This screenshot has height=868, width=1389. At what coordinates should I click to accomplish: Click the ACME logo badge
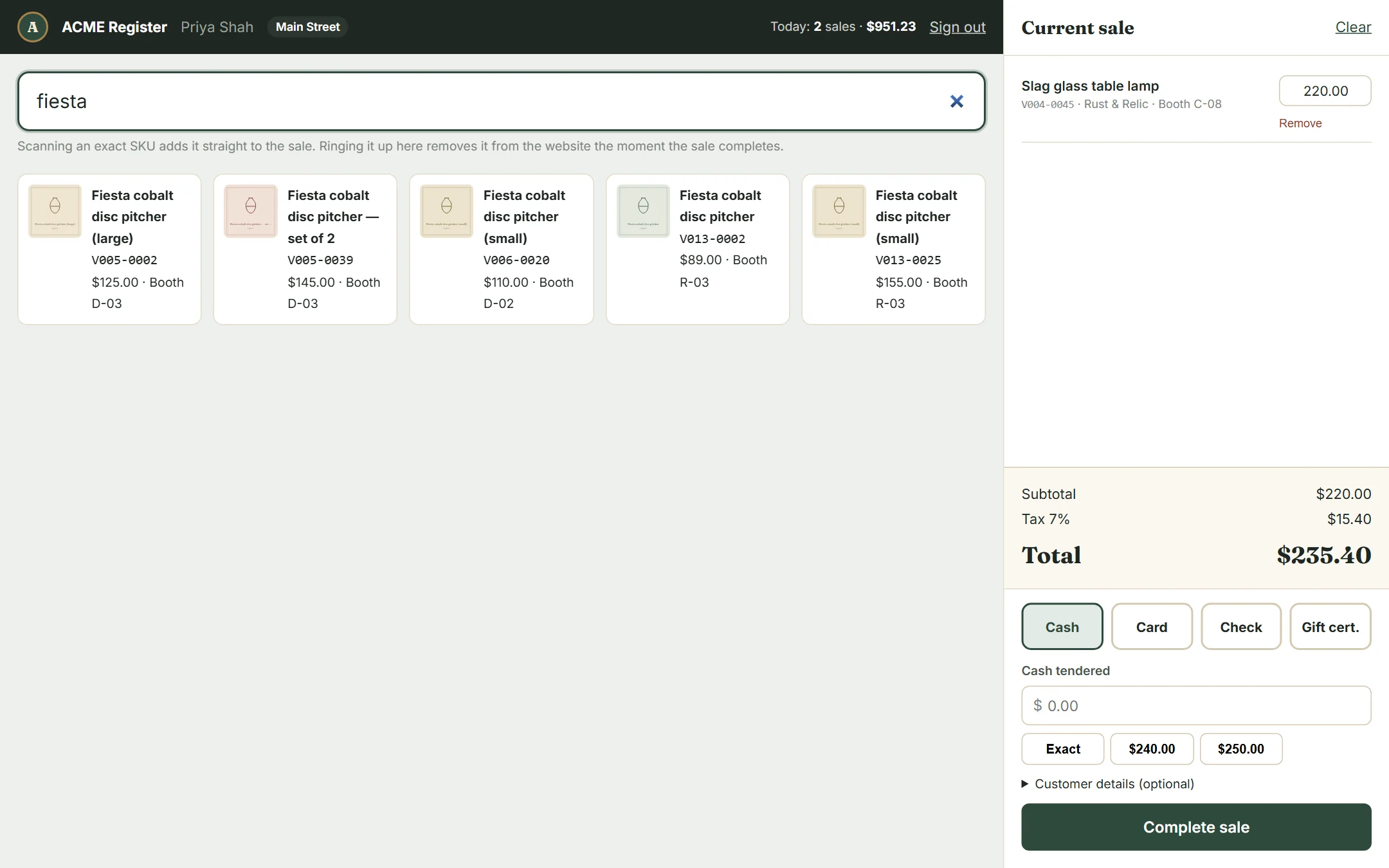(33, 27)
